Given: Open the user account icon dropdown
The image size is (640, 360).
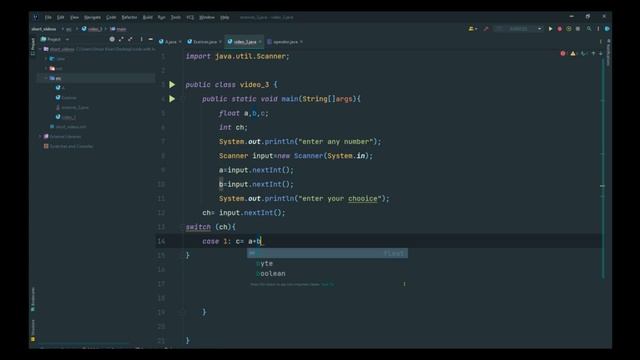Looking at the screenshot, I should tap(473, 29).
